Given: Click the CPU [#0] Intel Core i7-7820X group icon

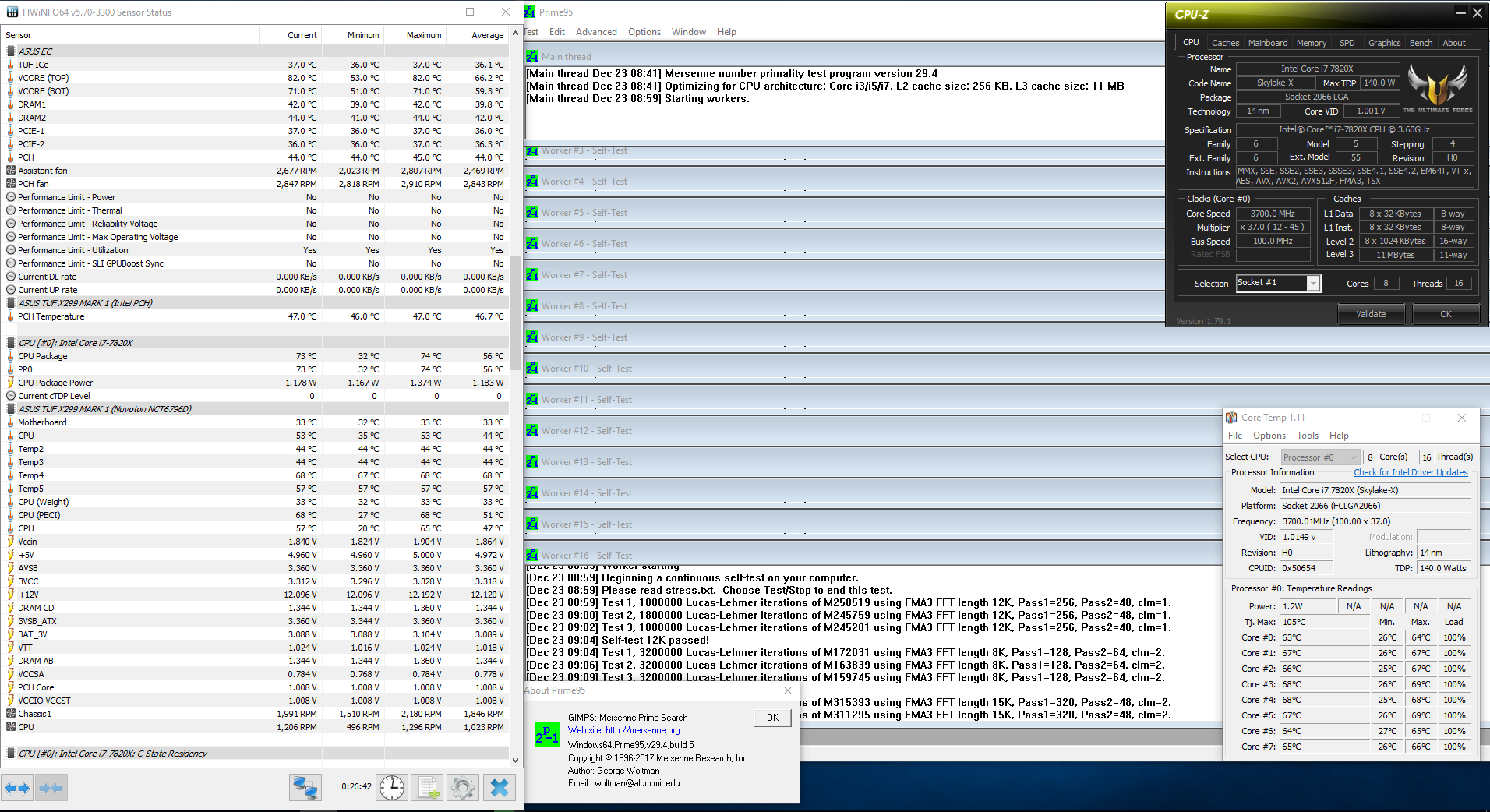Looking at the screenshot, I should click(x=11, y=343).
